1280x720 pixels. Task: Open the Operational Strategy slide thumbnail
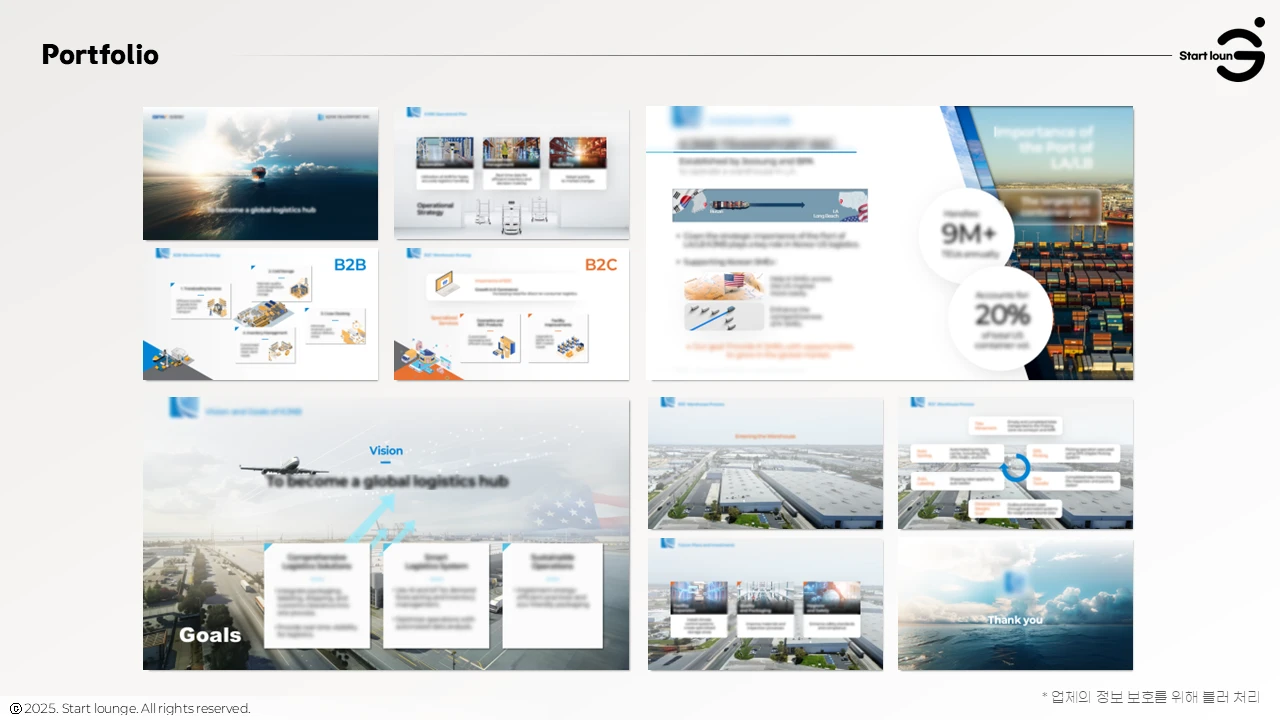[x=511, y=173]
